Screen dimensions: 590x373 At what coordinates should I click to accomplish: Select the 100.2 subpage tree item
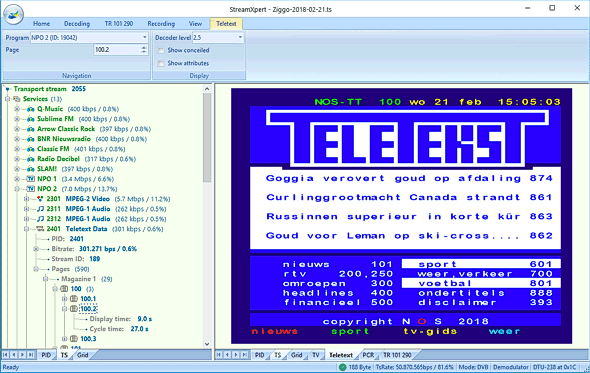(x=88, y=309)
